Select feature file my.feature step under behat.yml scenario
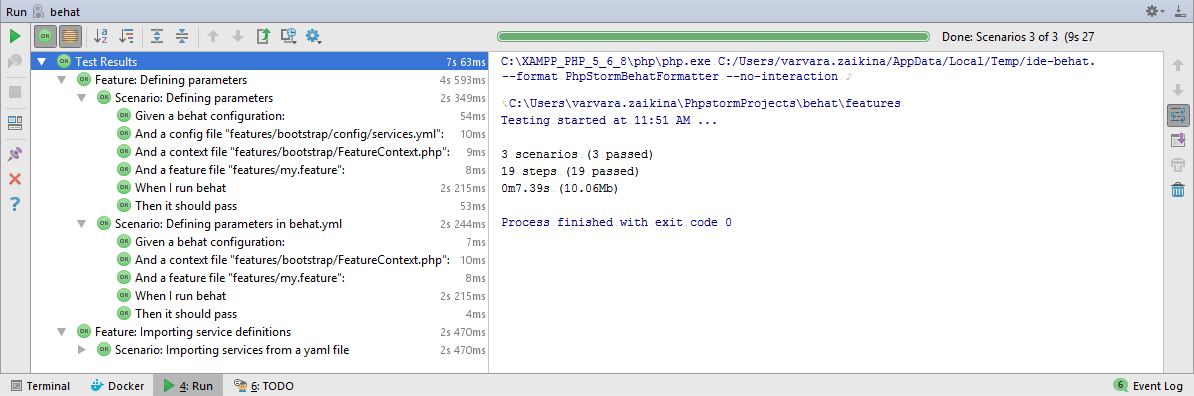 [260, 278]
